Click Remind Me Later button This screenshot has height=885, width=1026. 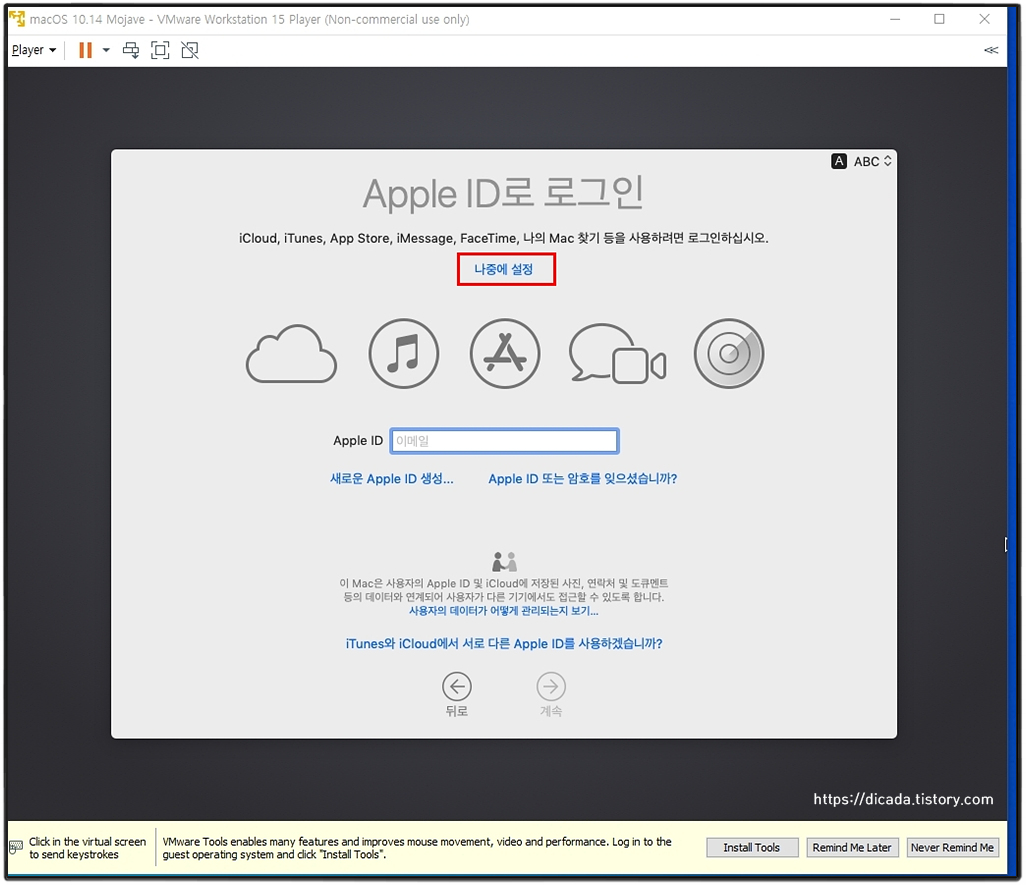(x=852, y=848)
